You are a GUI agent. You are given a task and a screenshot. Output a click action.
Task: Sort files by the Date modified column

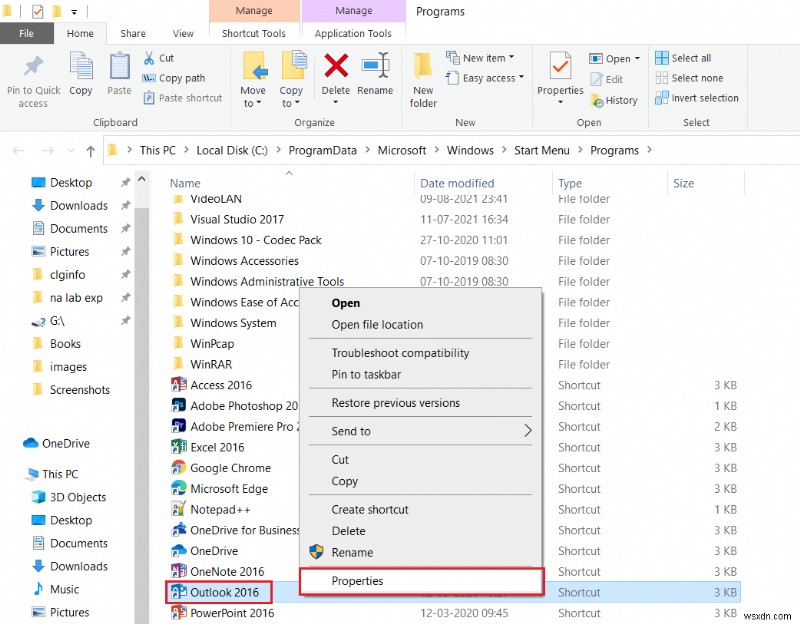click(456, 183)
